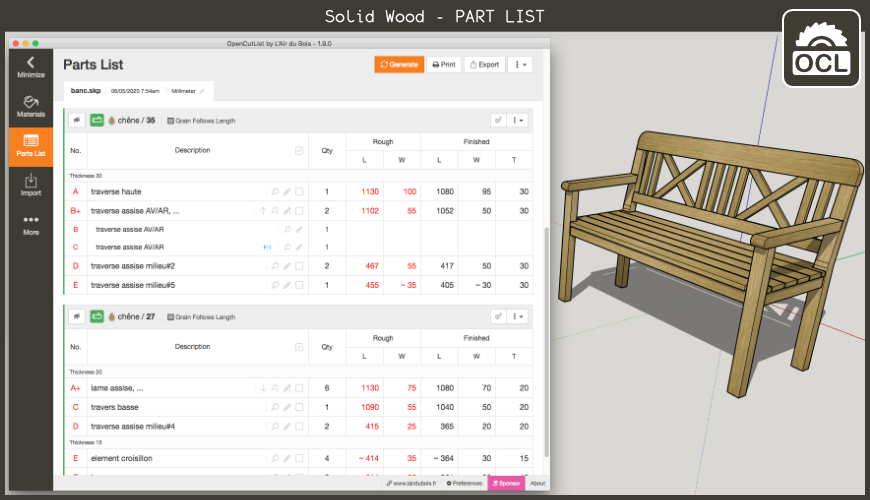The height and width of the screenshot is (500, 870).
Task: Minimize the OpenCutList sidebar panel
Action: [30, 67]
